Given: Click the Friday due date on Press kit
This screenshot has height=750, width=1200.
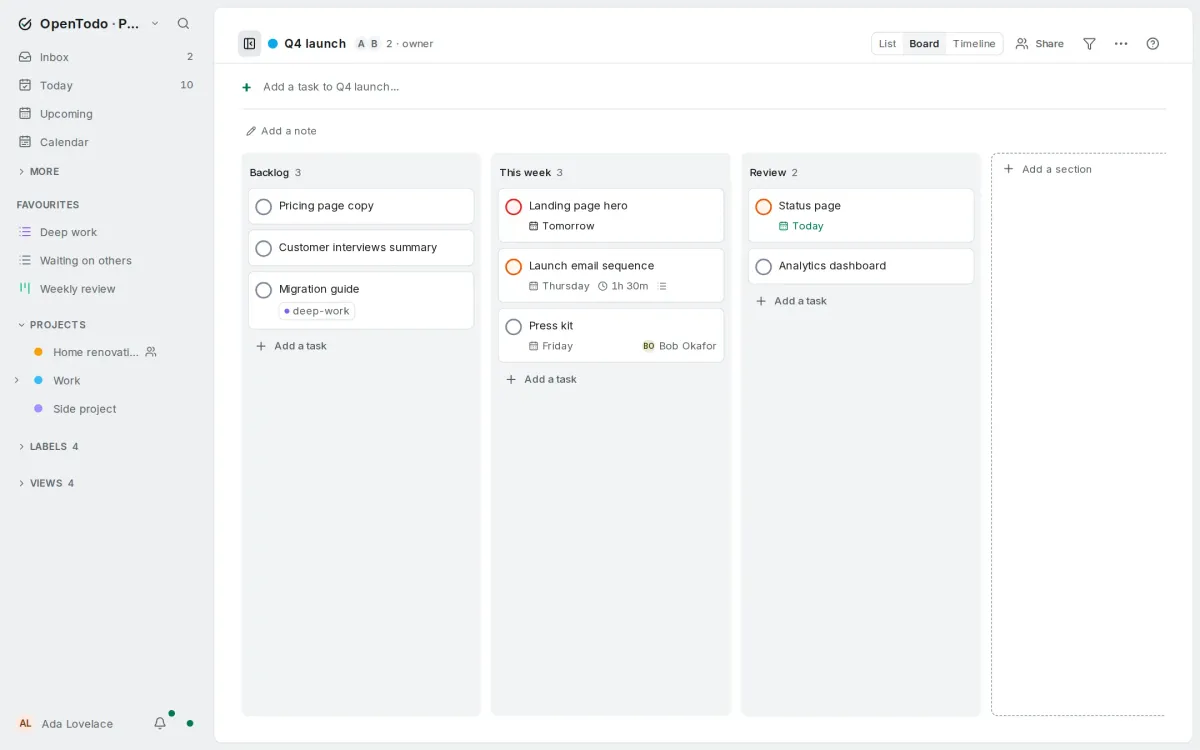Looking at the screenshot, I should pos(551,346).
